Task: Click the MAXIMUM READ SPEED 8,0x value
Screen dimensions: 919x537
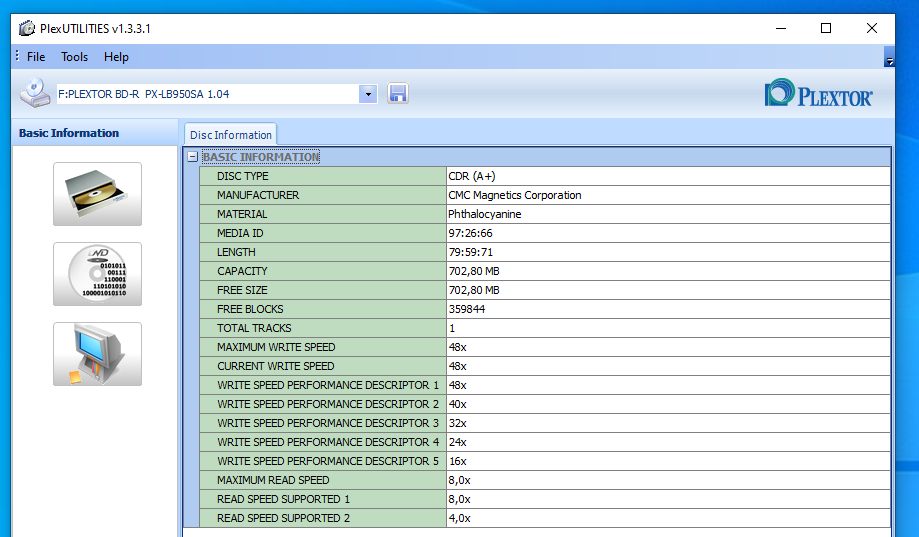Action: pyautogui.click(x=668, y=480)
